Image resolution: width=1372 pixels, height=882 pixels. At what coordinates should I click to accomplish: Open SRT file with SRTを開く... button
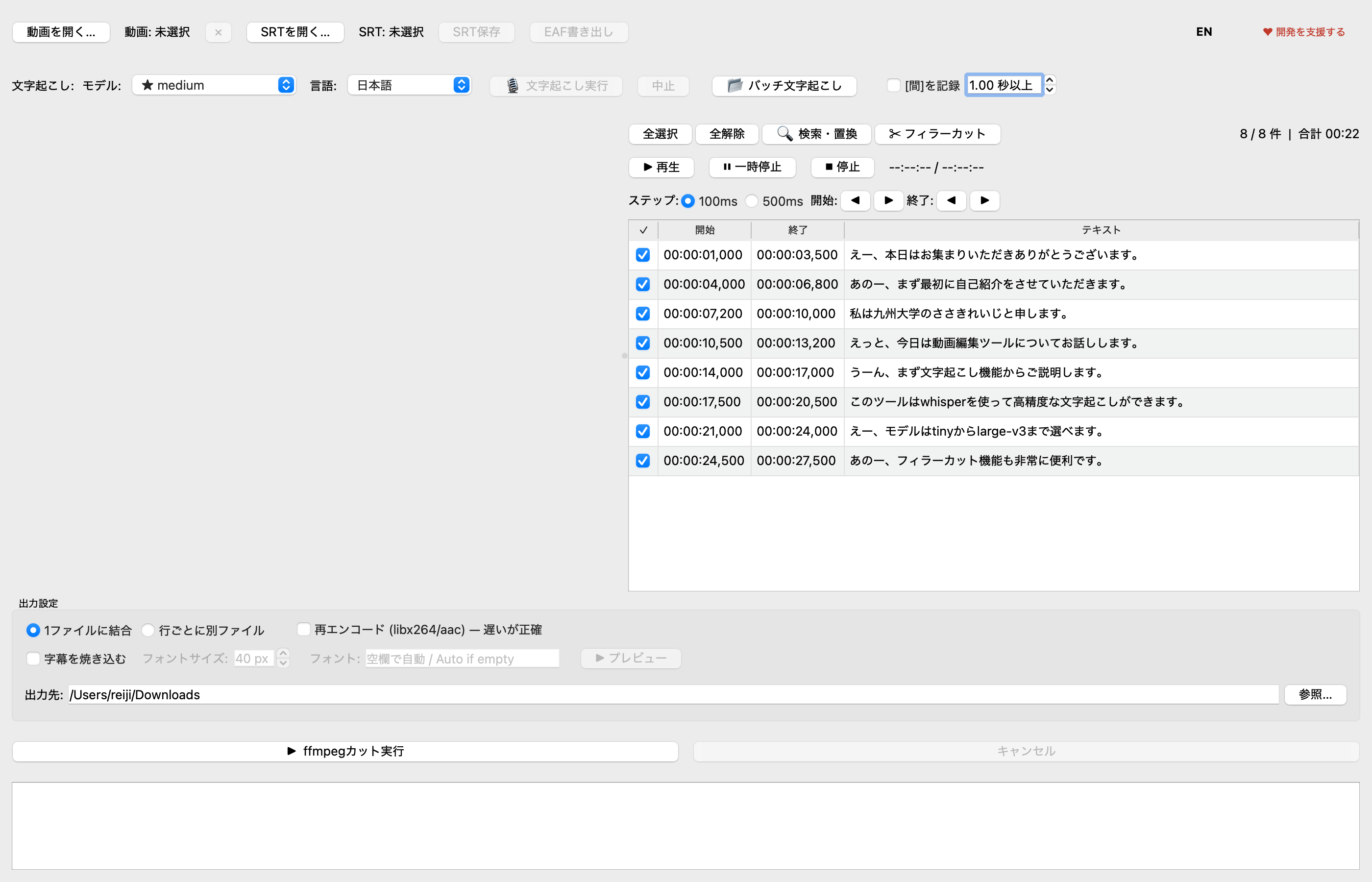[x=295, y=32]
